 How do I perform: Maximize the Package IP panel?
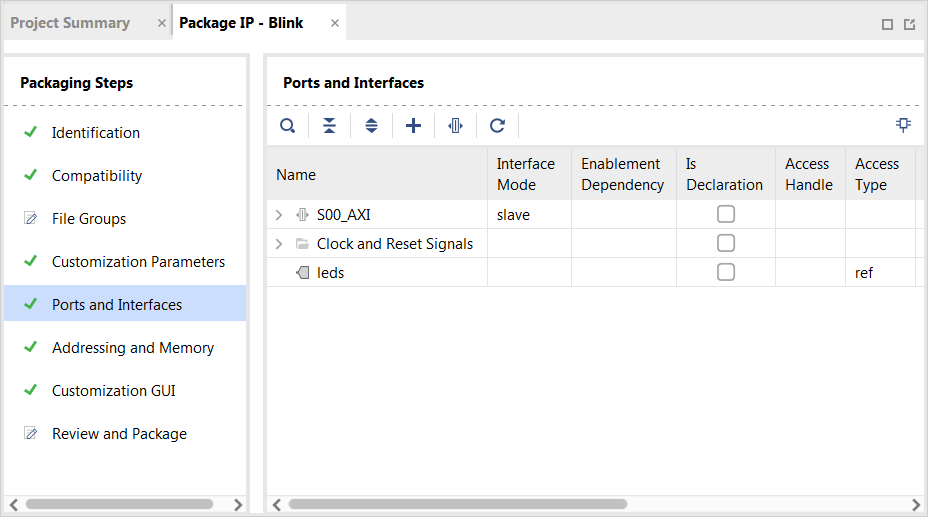(x=887, y=24)
